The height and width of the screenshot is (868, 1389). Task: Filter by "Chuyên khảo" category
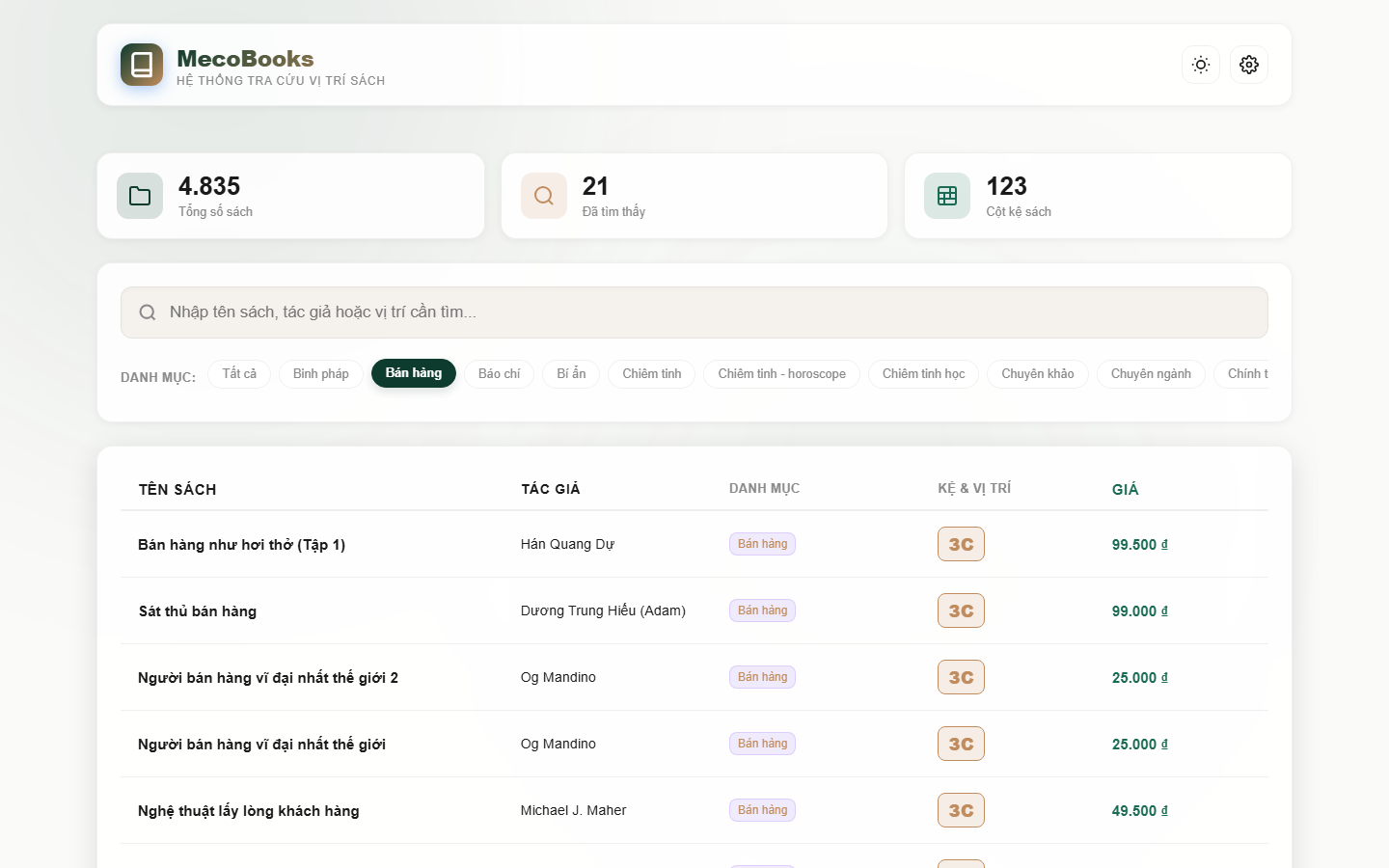[1038, 374]
